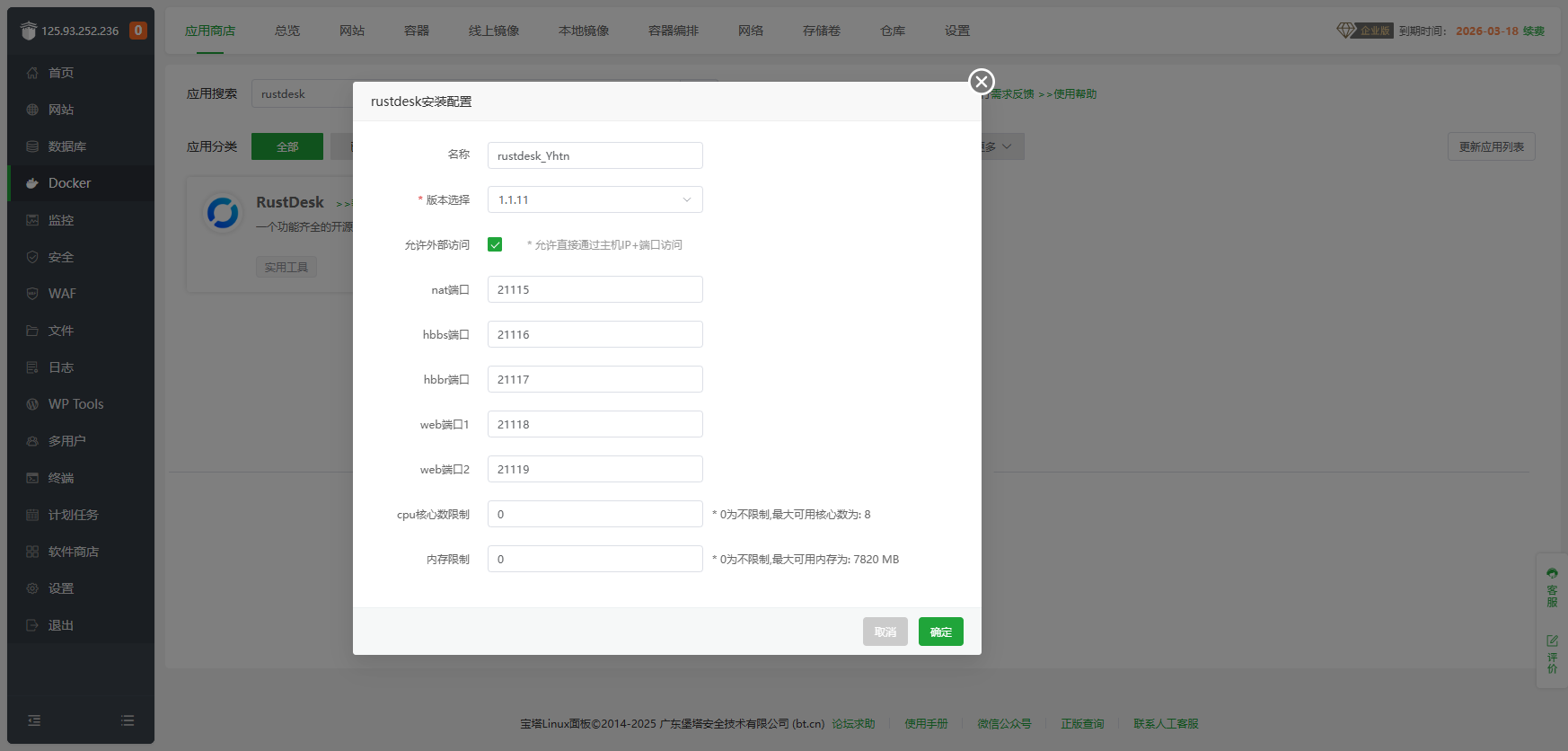1568x751 pixels.
Task: Open the 日志 log icon
Action: coord(32,367)
